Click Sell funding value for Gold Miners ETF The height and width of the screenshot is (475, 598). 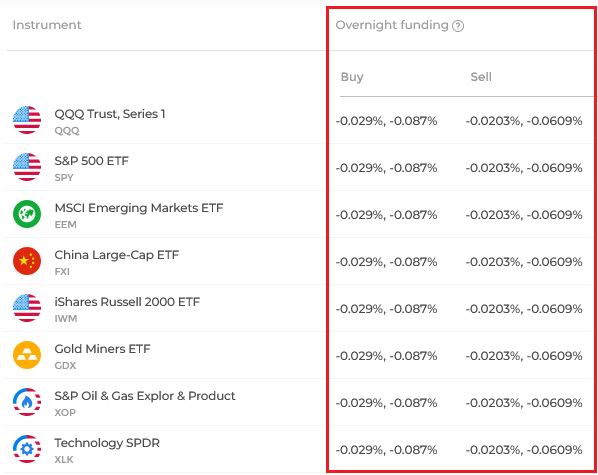[524, 356]
